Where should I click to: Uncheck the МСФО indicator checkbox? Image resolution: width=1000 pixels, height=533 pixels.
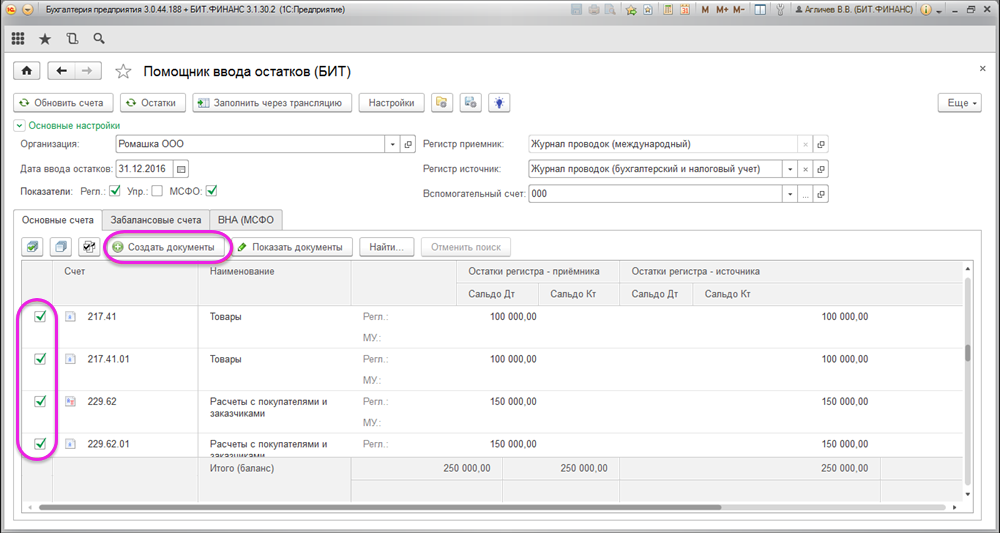tap(211, 191)
